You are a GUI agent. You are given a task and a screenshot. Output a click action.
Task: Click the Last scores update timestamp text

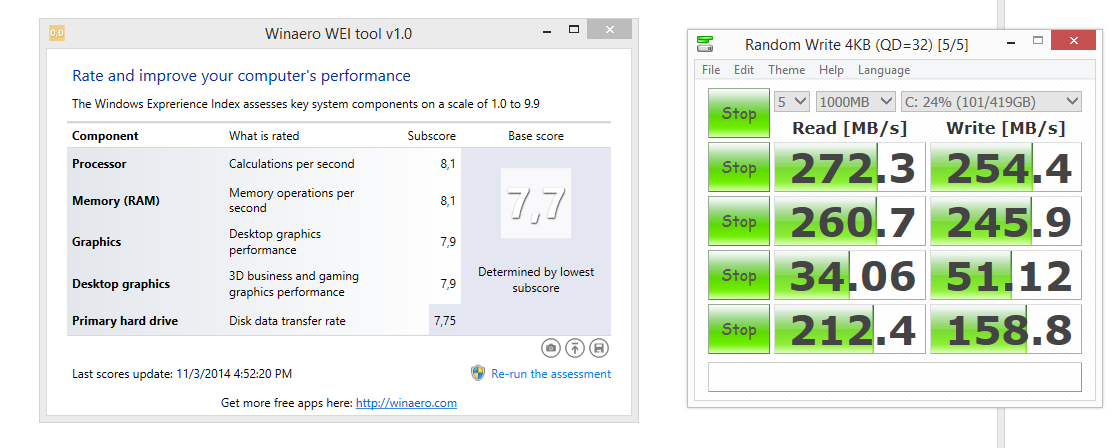pyautogui.click(x=182, y=374)
